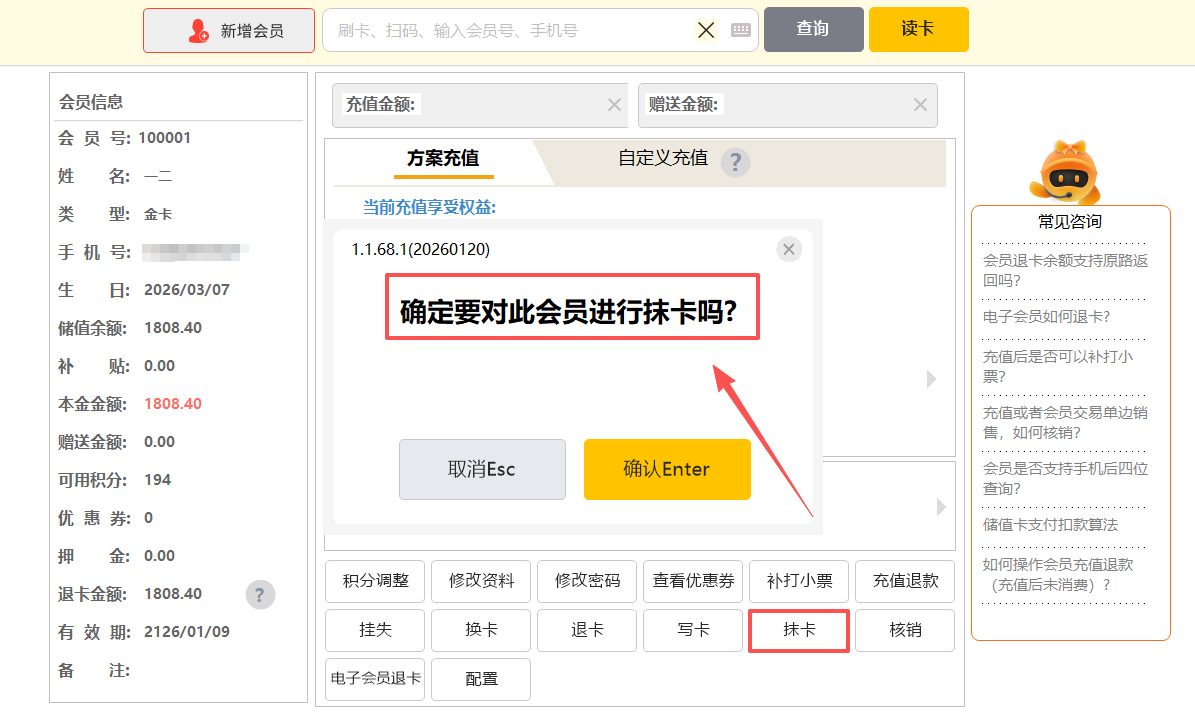Image resolution: width=1195 pixels, height=723 pixels.
Task: Expand the lower right arrow in recharge panel
Action: [x=940, y=507]
